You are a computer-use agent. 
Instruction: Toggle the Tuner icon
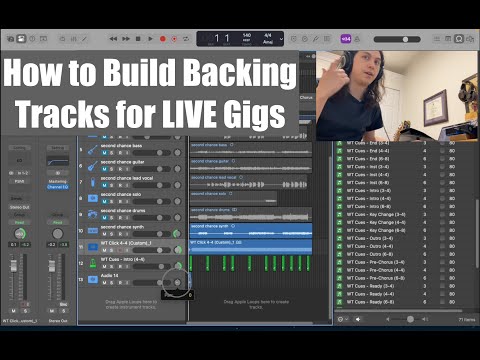pos(315,39)
